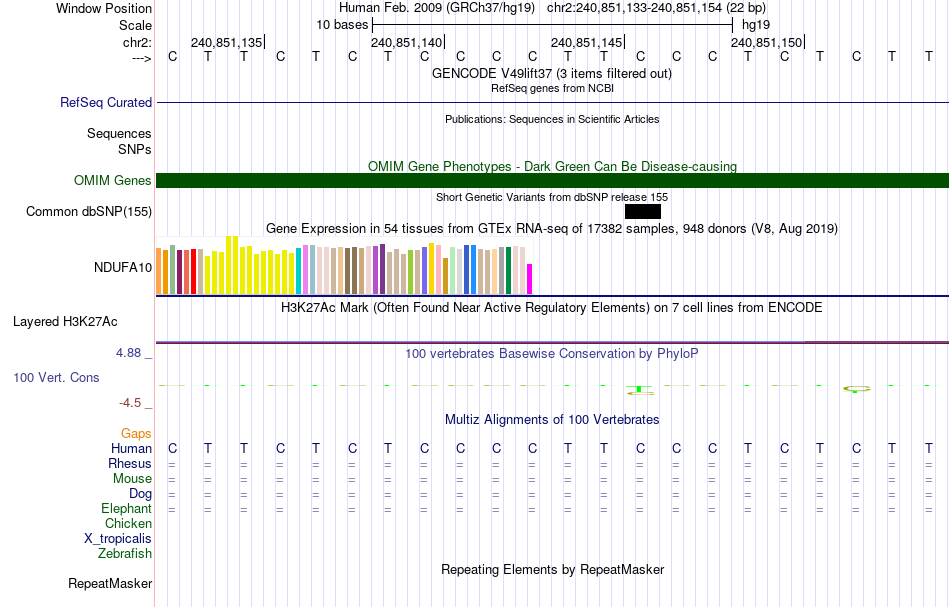The image size is (950, 607).
Task: Click 'Publications: Sequences in Scientific Articles' title
Action: tap(552, 119)
